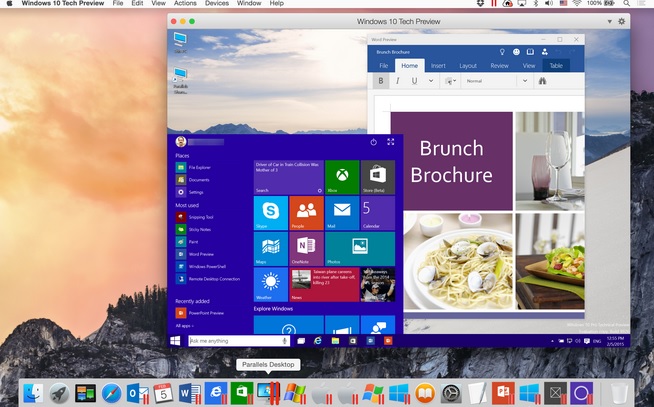The width and height of the screenshot is (654, 407).
Task: Open the Store (Beta) tile
Action: tap(378, 177)
